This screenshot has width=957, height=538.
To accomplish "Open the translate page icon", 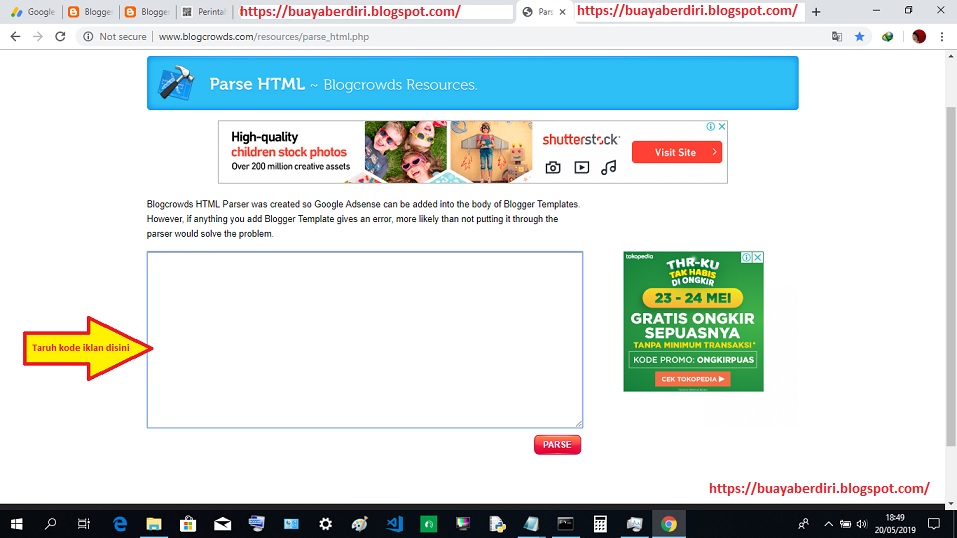I will click(837, 37).
